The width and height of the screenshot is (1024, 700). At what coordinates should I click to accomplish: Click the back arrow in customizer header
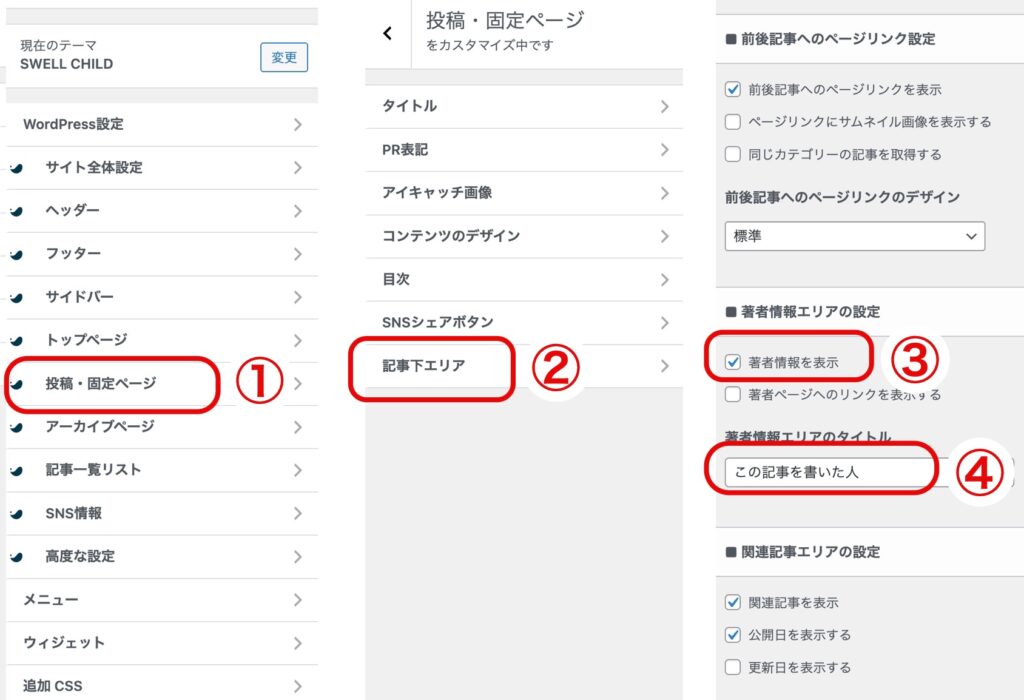coord(388,33)
